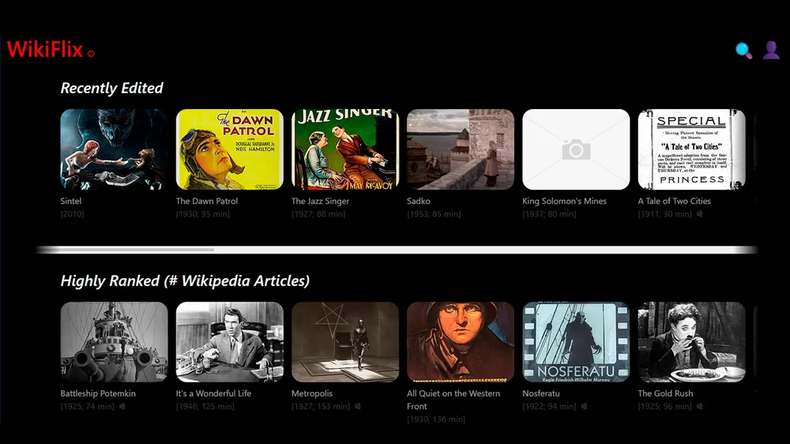Screen dimensions: 790x444
Task: Click [1946; 125 min] under It's a Wonderful Life
Action: click(x=205, y=406)
